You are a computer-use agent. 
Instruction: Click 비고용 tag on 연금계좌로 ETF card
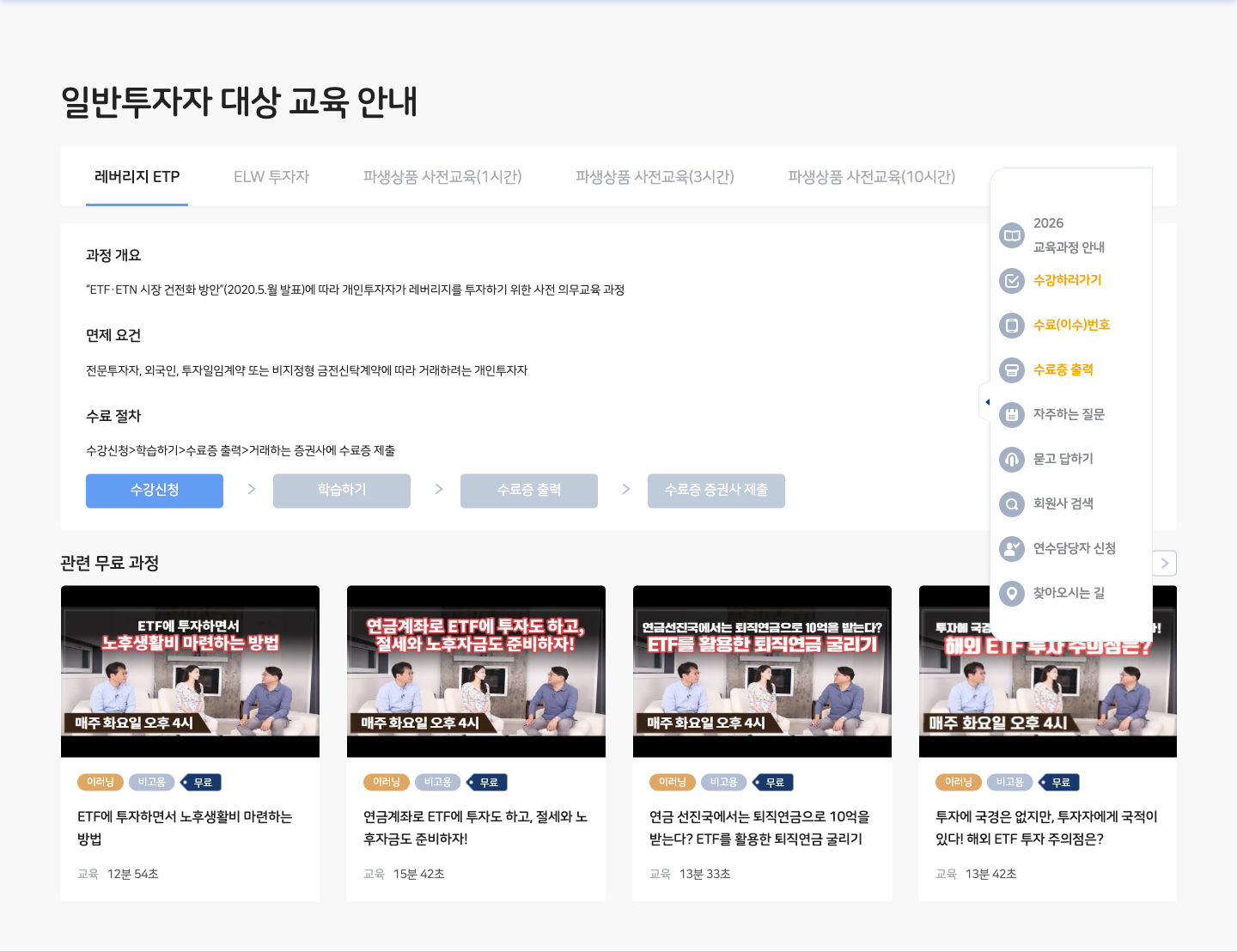pos(437,782)
